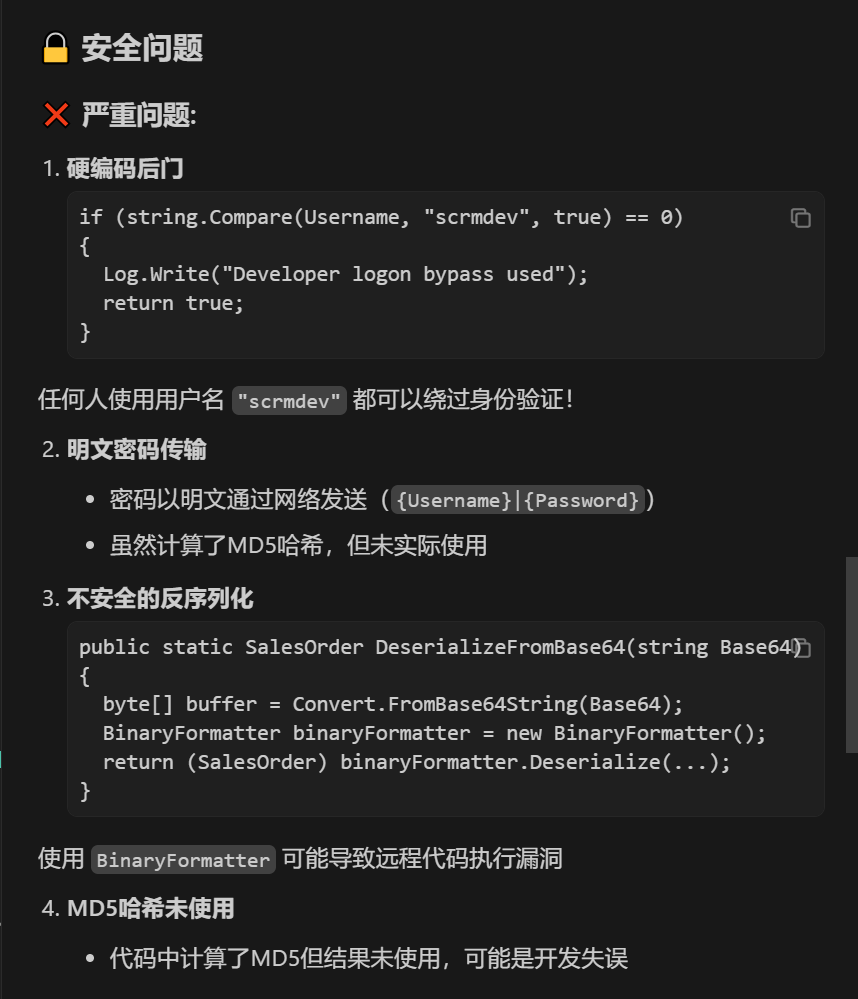
Task: Click the 严重问题 subheading text
Action: tap(138, 115)
